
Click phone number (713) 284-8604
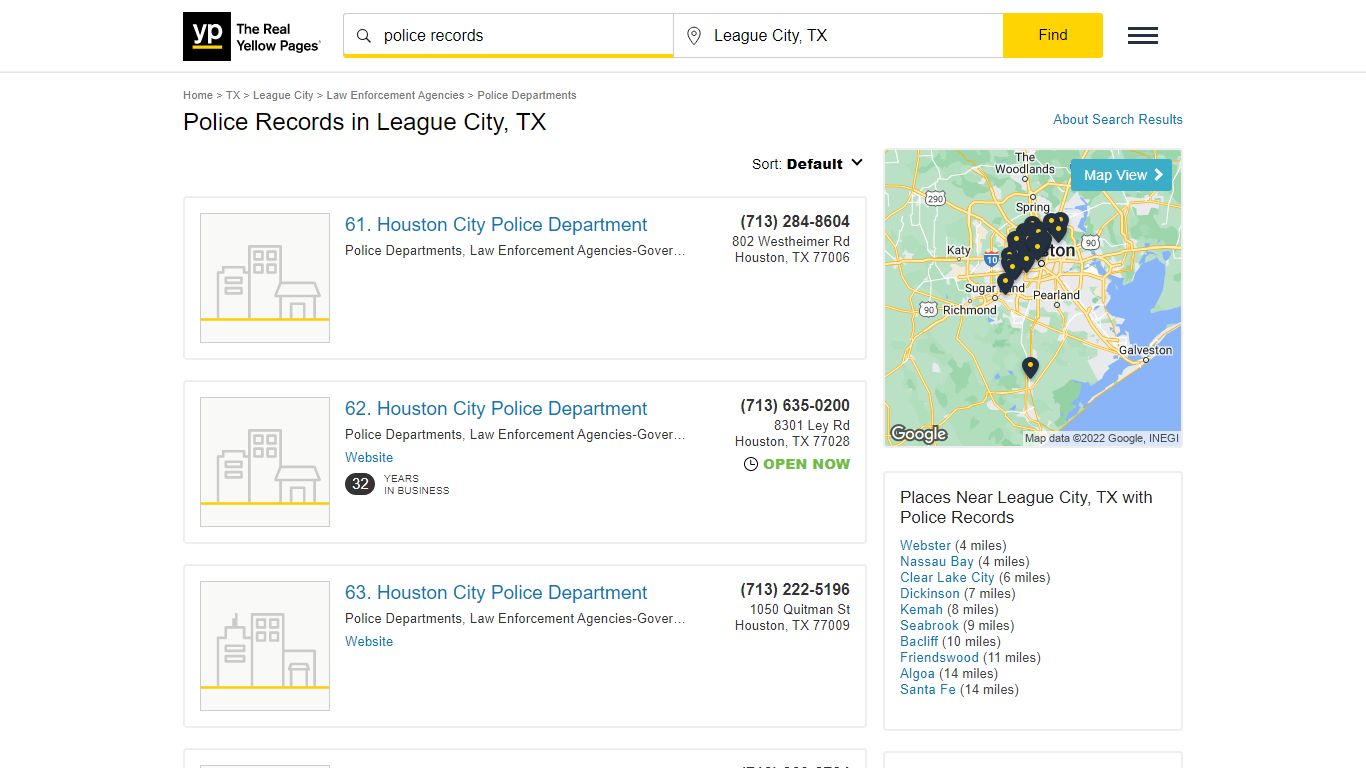[795, 221]
